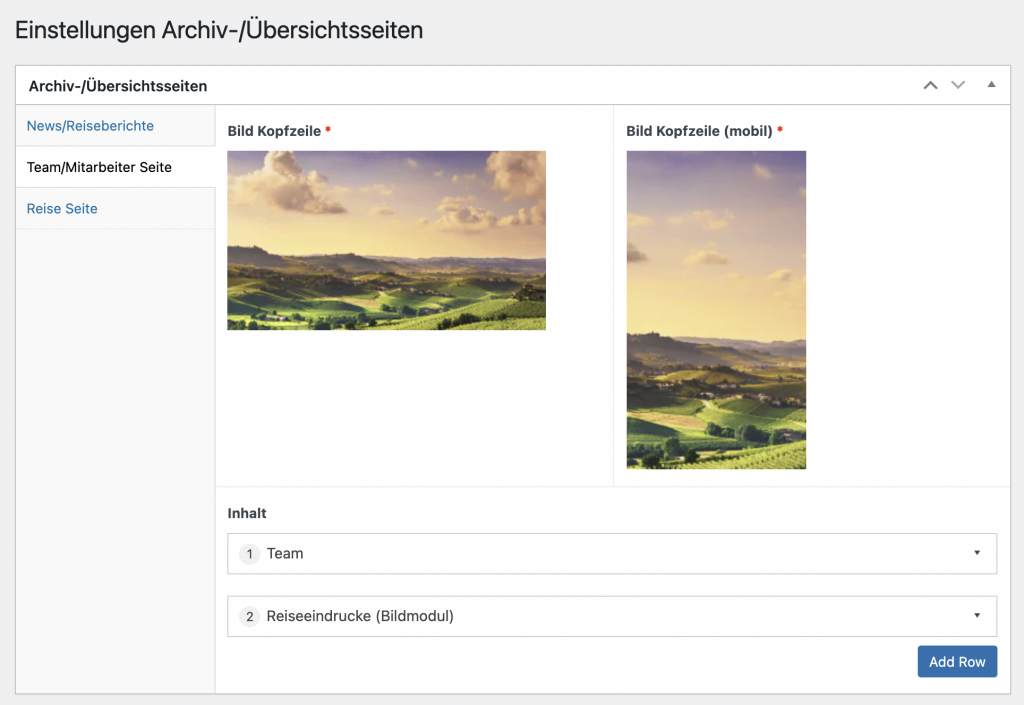The image size is (1024, 705).
Task: Click the Reiseeindrucke (Bildmodul) row title
Action: (360, 617)
